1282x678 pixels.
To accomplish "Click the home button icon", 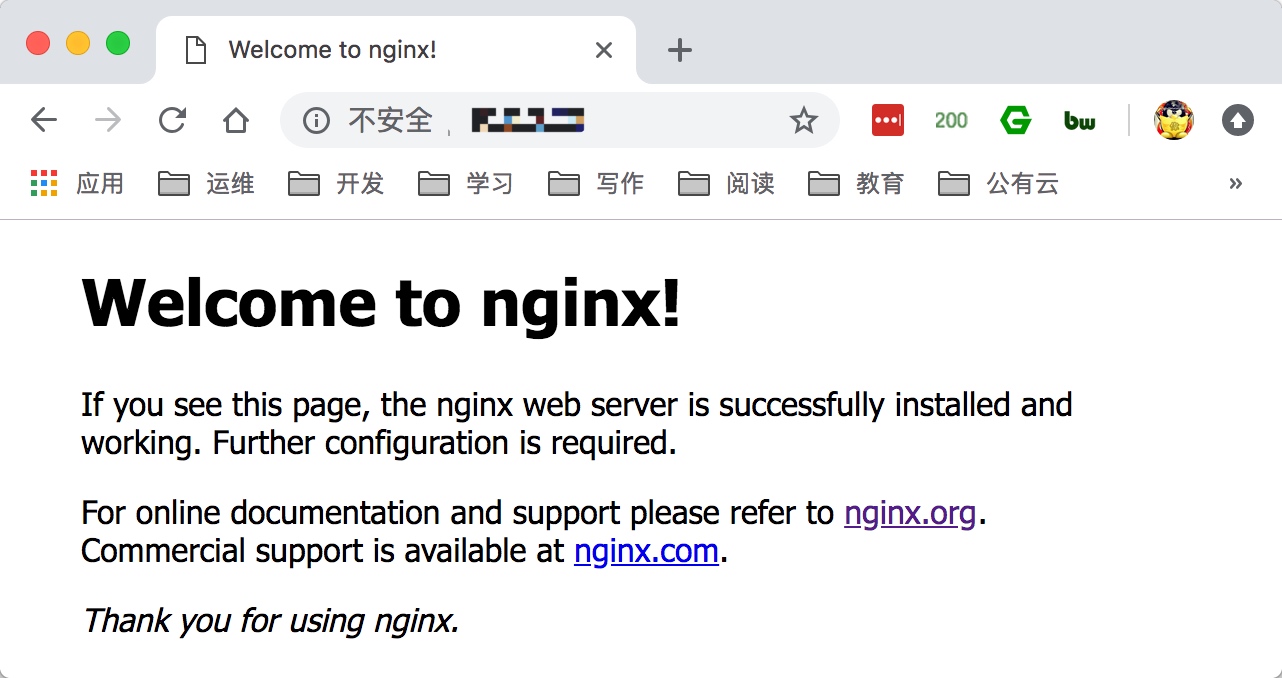I will [x=236, y=119].
